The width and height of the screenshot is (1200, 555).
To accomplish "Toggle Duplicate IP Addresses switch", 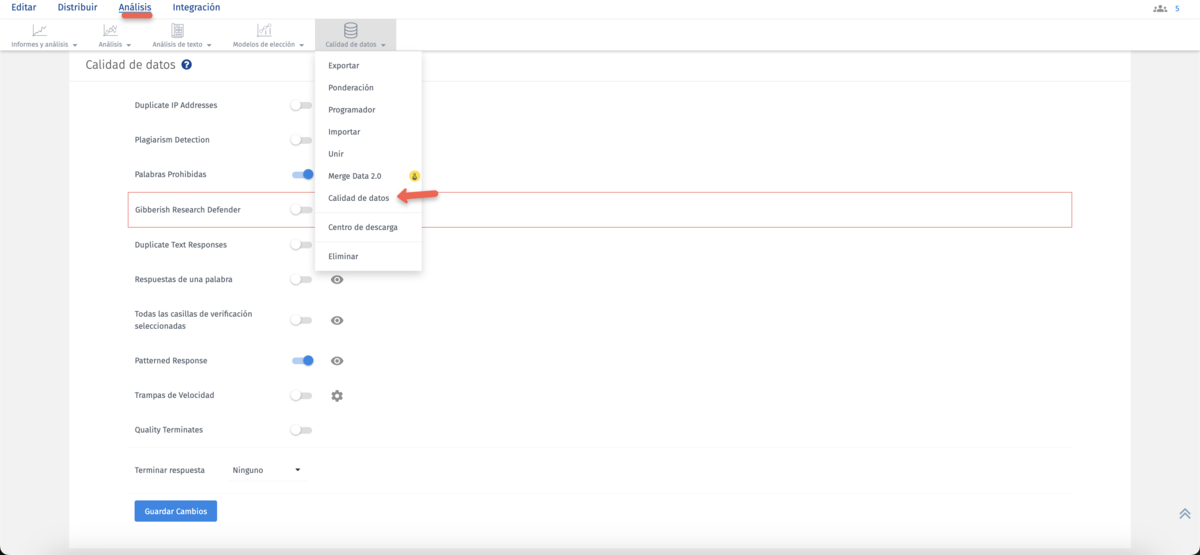I will point(301,105).
